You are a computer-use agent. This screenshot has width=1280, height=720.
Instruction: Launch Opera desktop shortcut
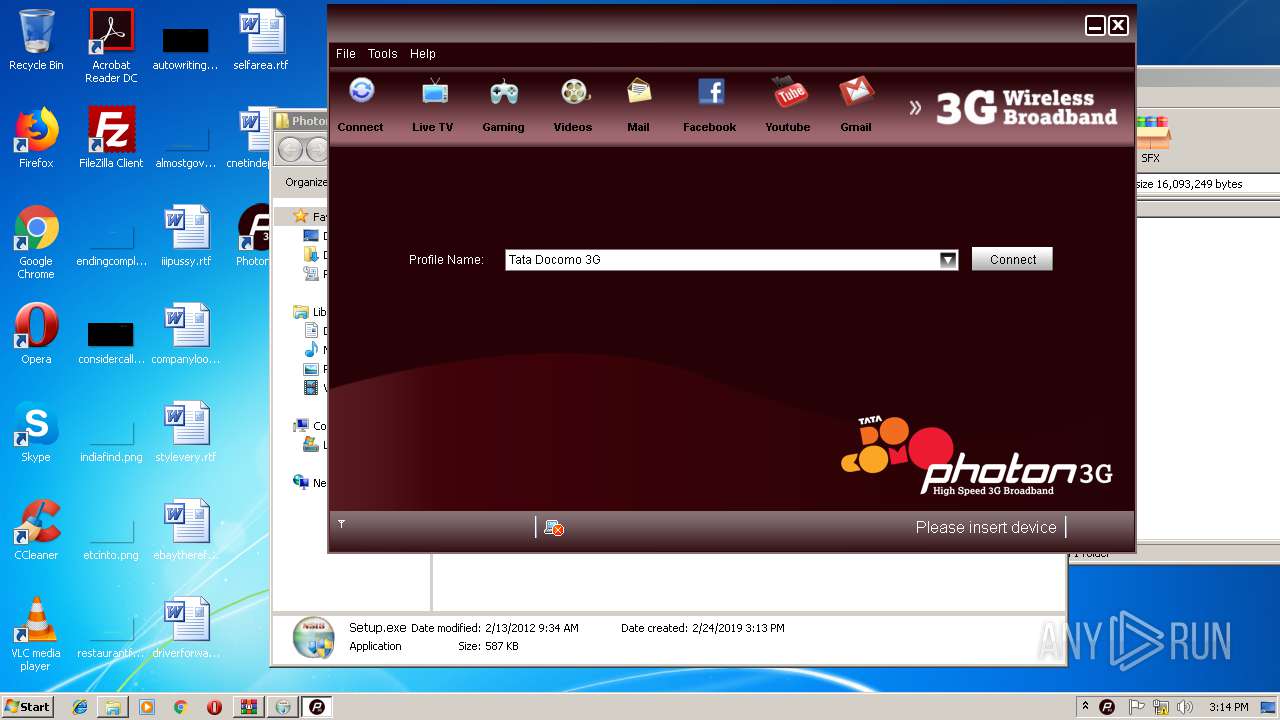[36, 334]
